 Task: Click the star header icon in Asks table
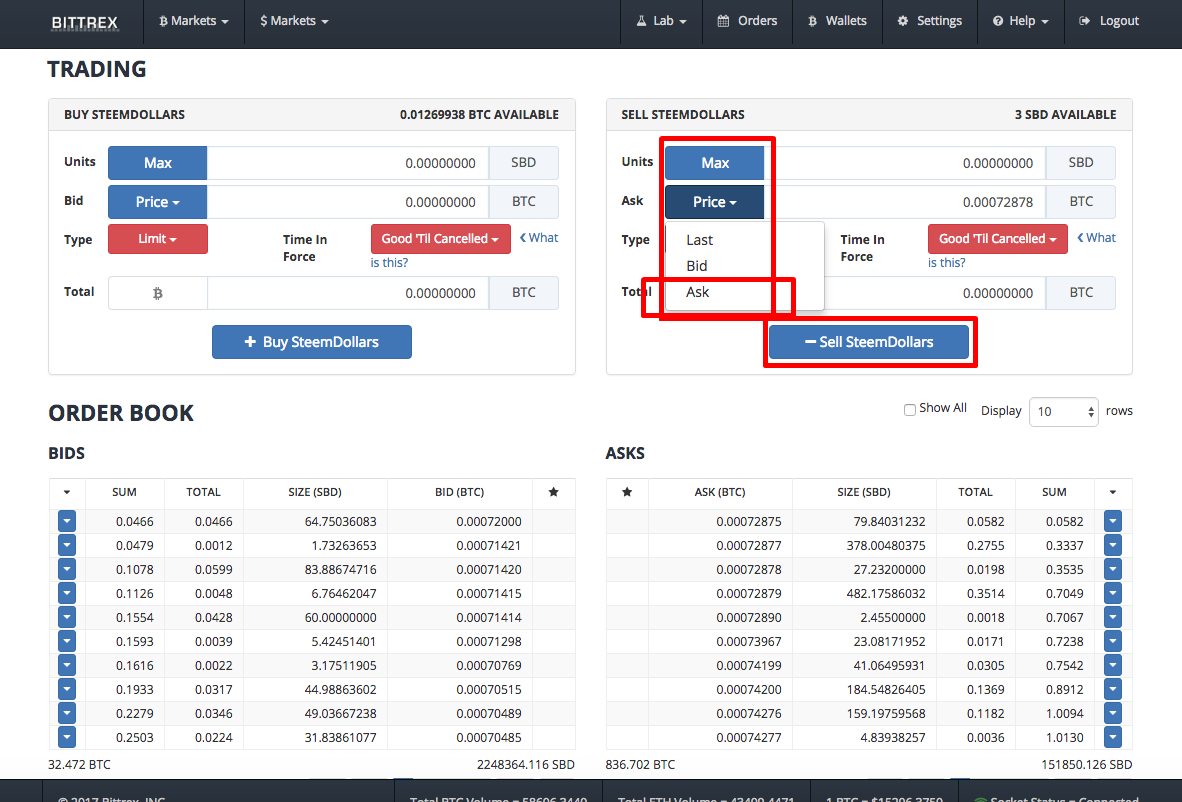(x=626, y=492)
